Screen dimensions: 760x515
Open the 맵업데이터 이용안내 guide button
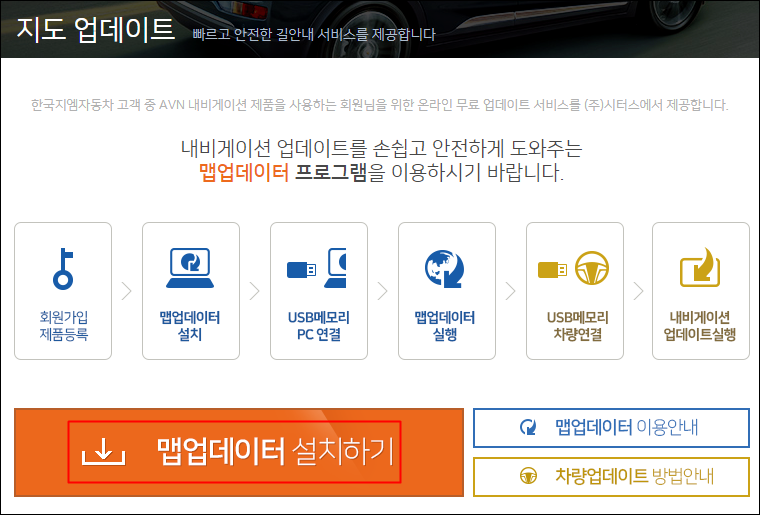click(611, 428)
